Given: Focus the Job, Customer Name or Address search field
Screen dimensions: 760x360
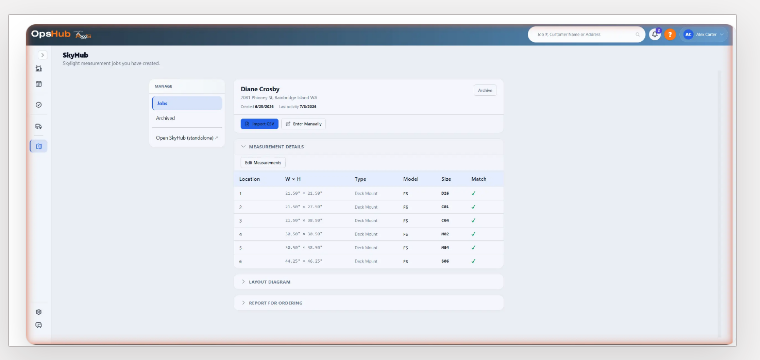Looking at the screenshot, I should click(x=586, y=34).
